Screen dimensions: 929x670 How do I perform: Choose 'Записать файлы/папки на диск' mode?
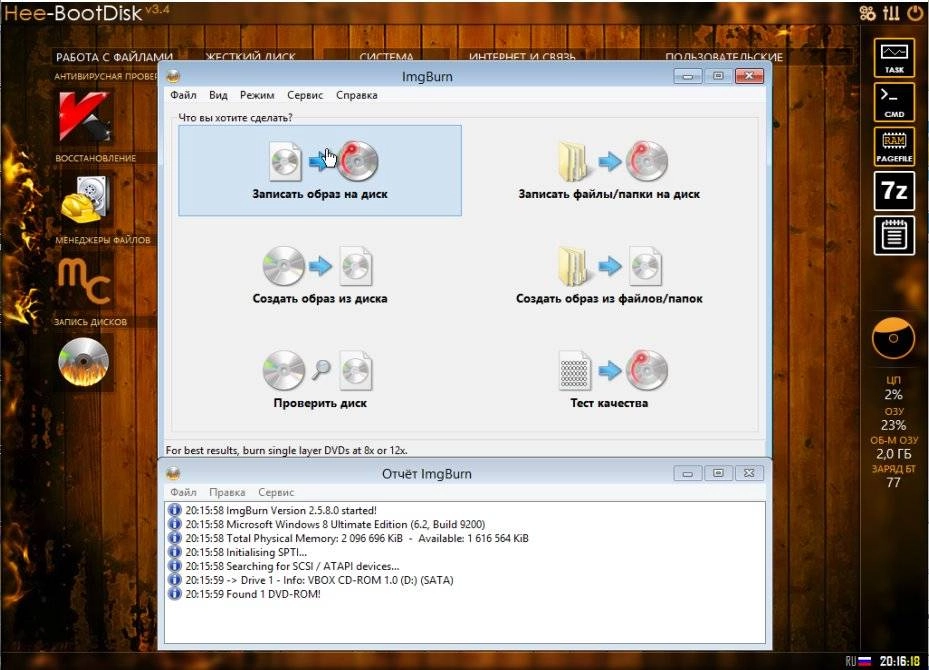609,171
